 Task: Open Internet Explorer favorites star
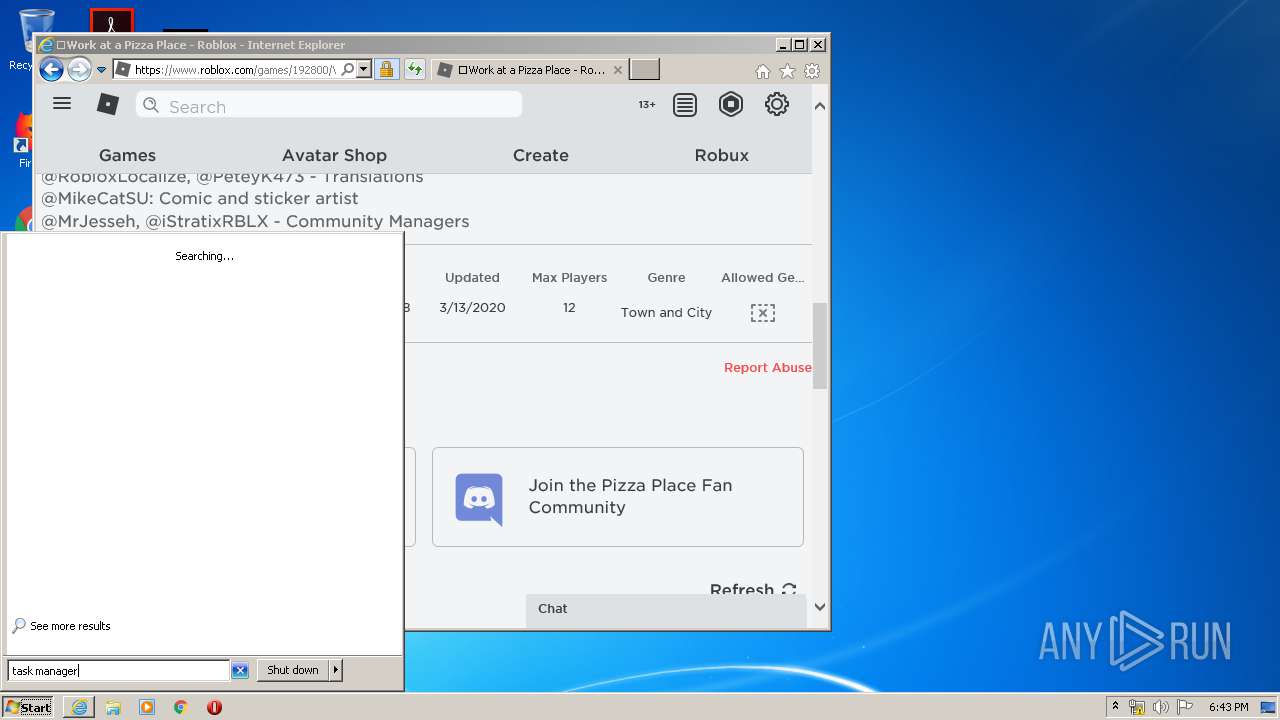[x=787, y=71]
